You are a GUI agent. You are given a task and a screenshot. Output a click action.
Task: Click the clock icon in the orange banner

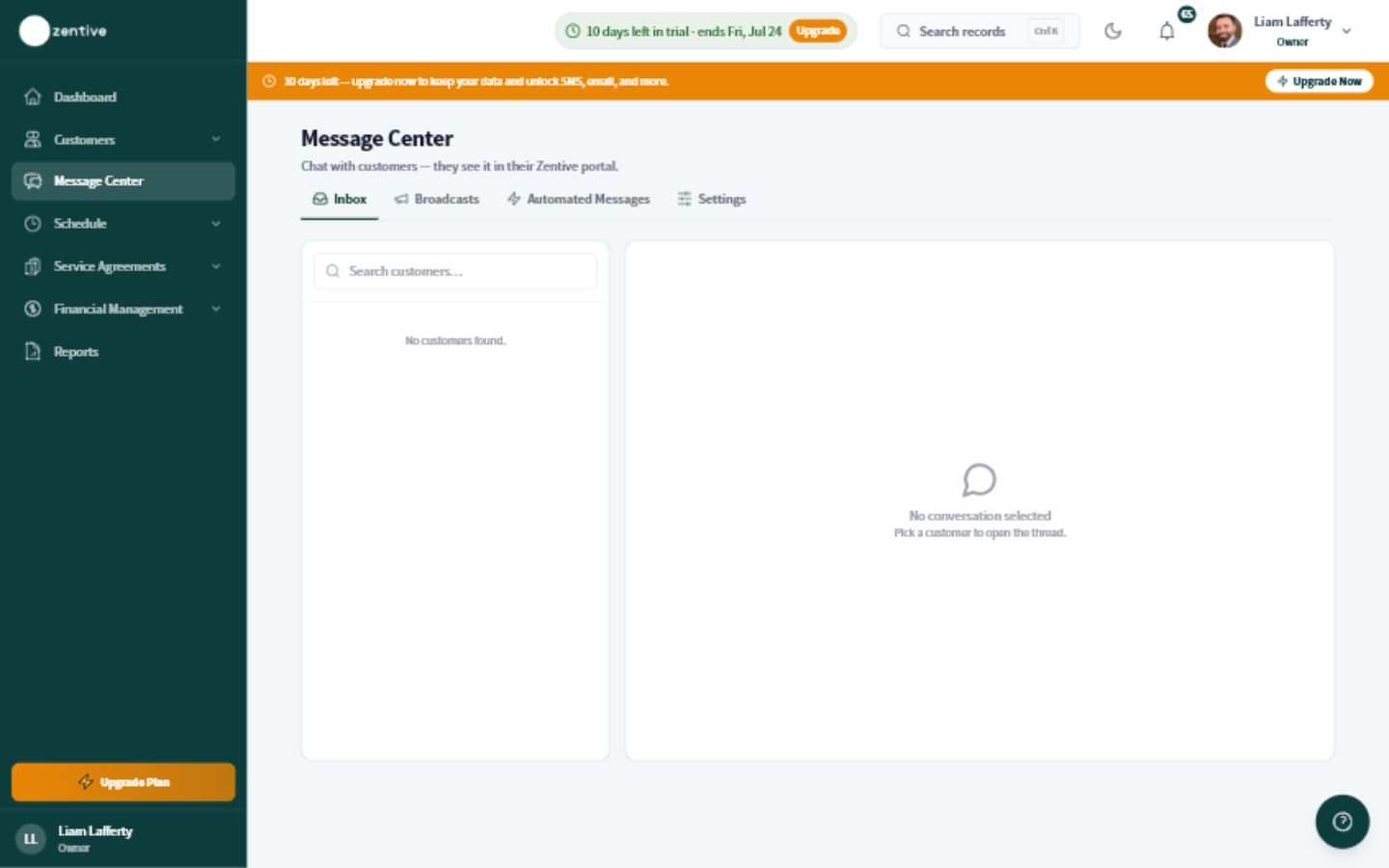[269, 81]
